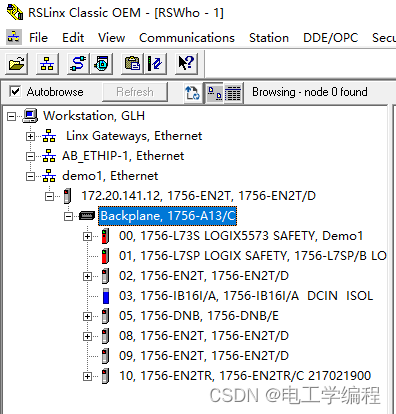Click the demo1 Ethernet network icon
This screenshot has width=396, height=414.
coord(49,176)
